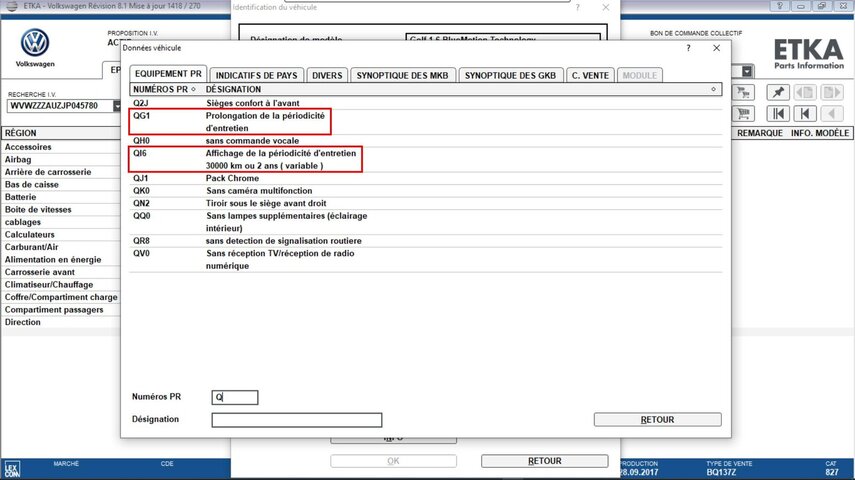Expand the VIN search dropdown
The image size is (855, 480).
117,106
